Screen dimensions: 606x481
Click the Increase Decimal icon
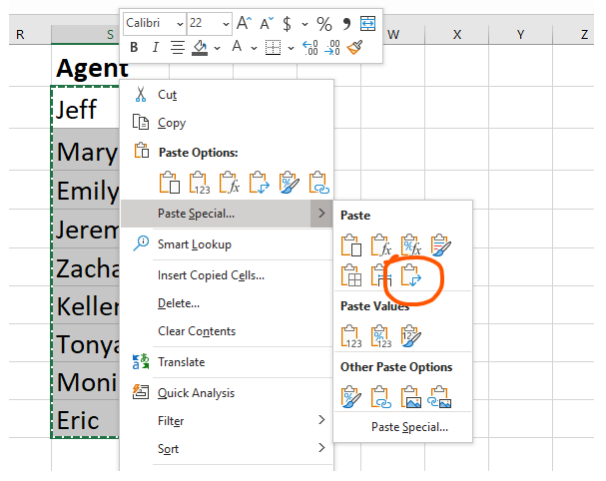[311, 47]
